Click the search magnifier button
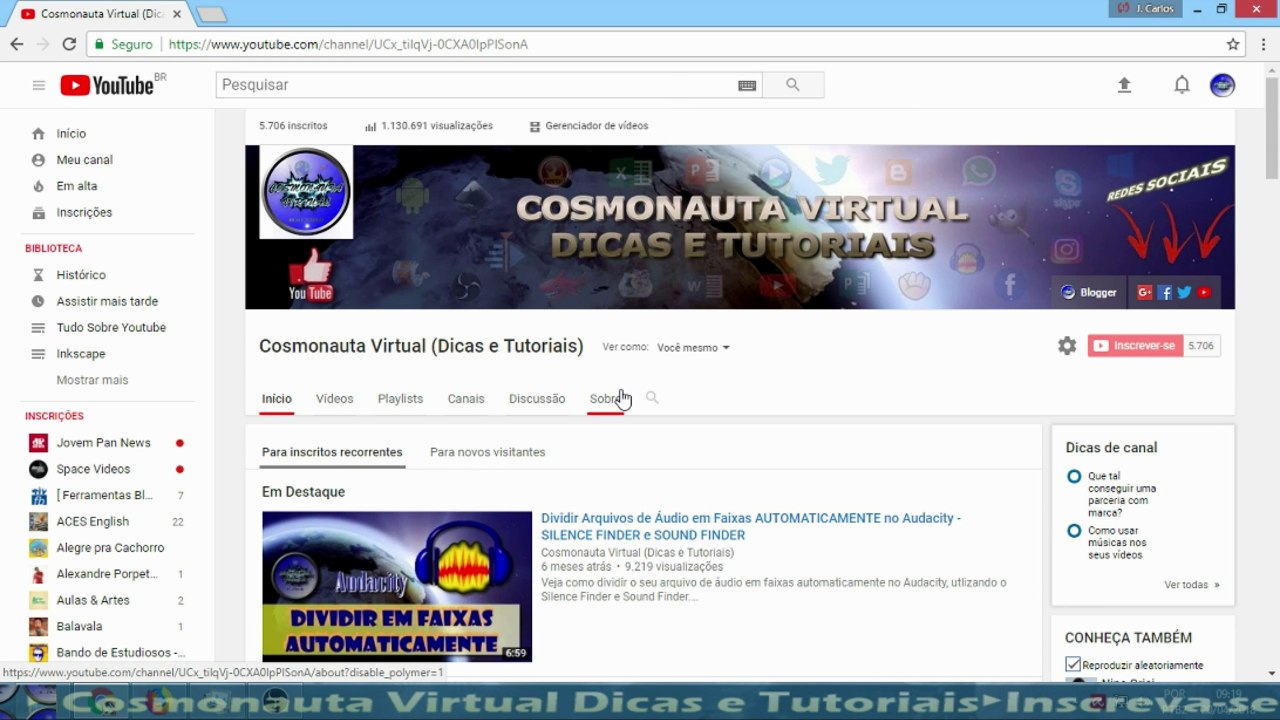This screenshot has height=720, width=1280. click(793, 85)
